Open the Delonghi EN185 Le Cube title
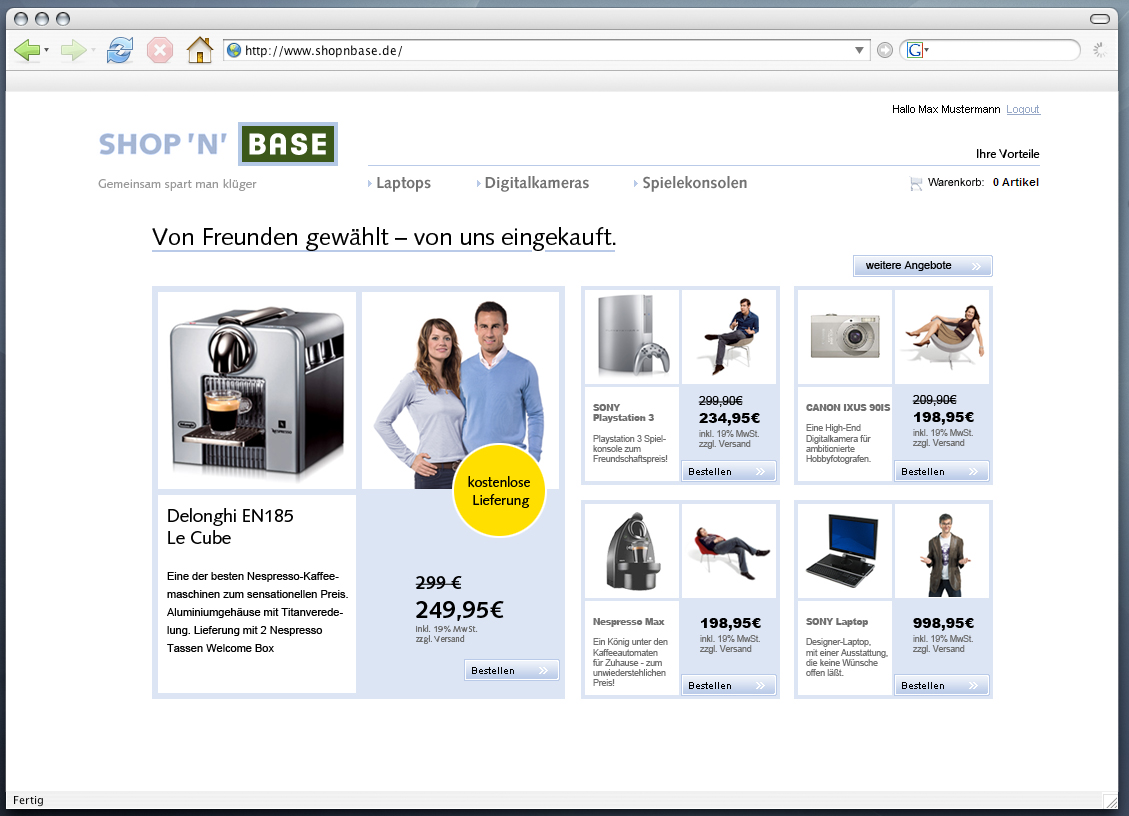The image size is (1129, 816). [230, 526]
